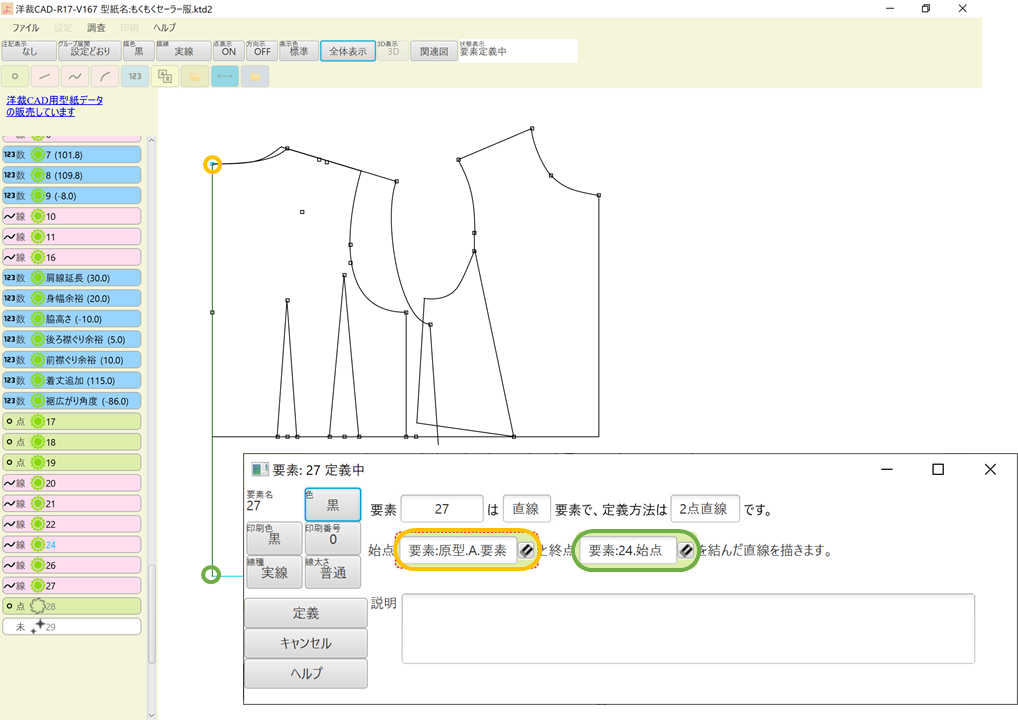This screenshot has height=720, width=1018.
Task: Open the 2点直線 definition method selector
Action: click(x=706, y=508)
